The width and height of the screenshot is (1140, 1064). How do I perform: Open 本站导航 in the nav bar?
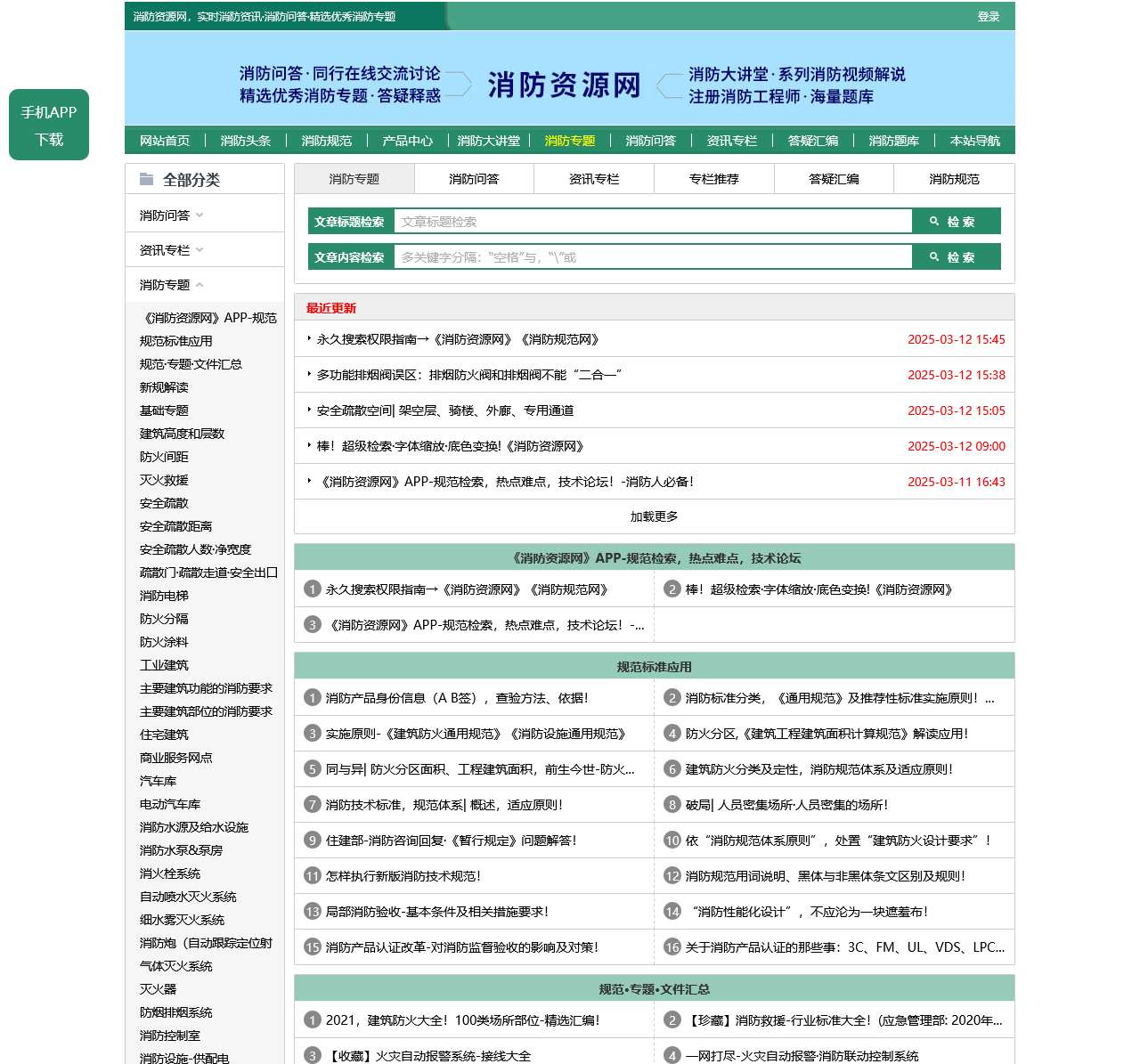point(975,141)
